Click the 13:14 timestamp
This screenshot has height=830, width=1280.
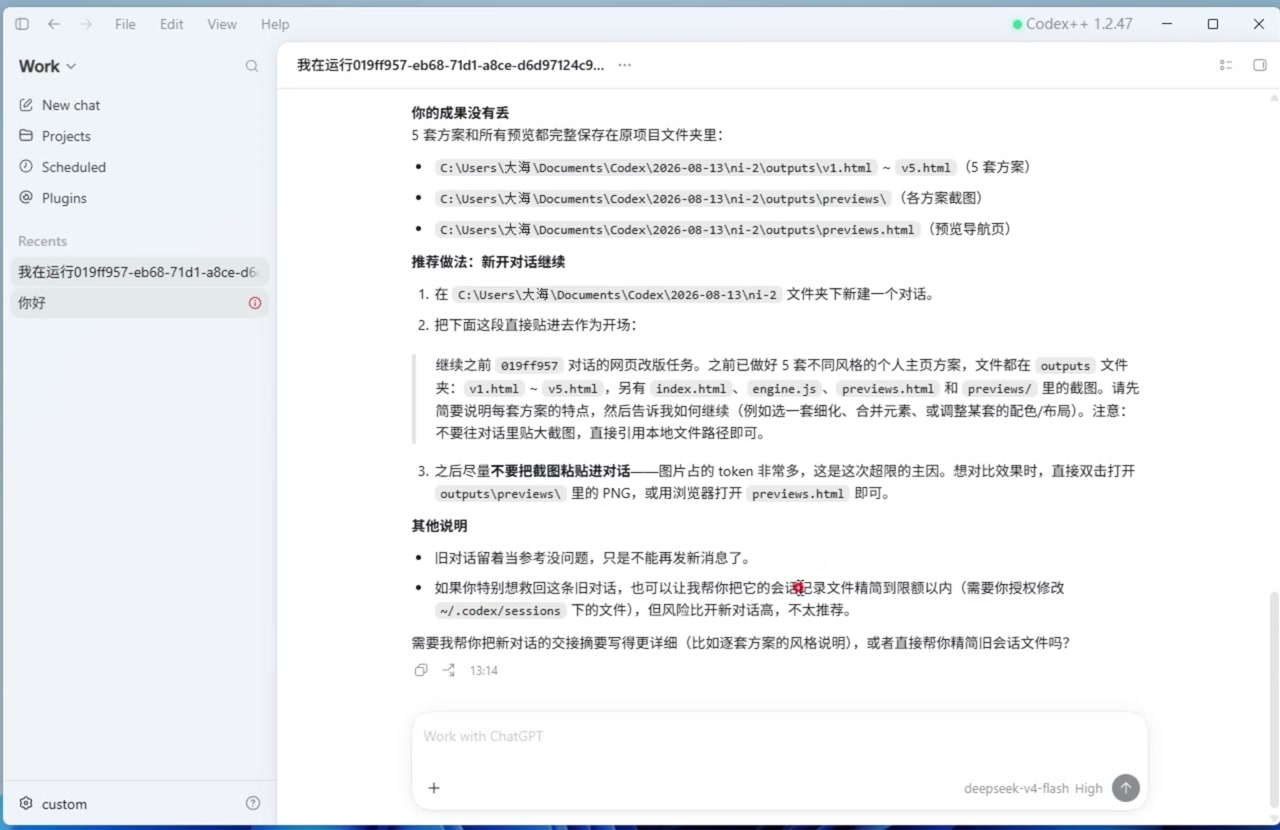pos(484,671)
